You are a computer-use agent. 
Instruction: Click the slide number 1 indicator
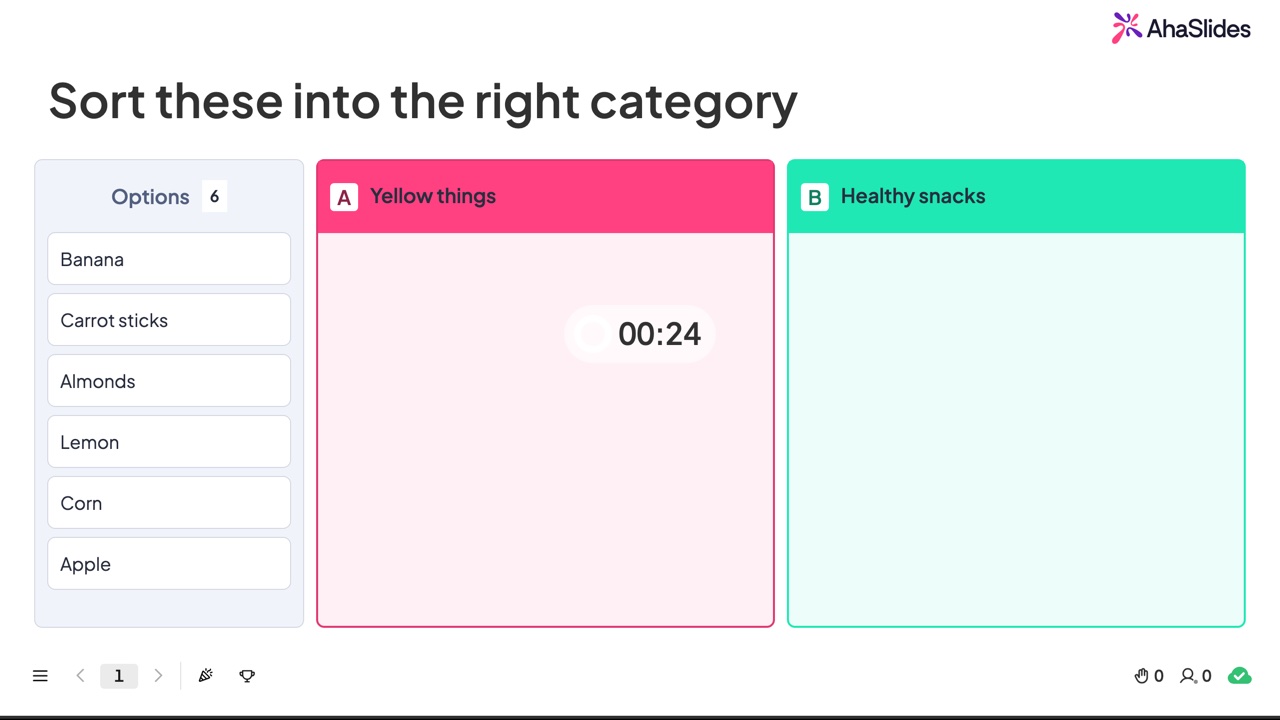tap(118, 676)
